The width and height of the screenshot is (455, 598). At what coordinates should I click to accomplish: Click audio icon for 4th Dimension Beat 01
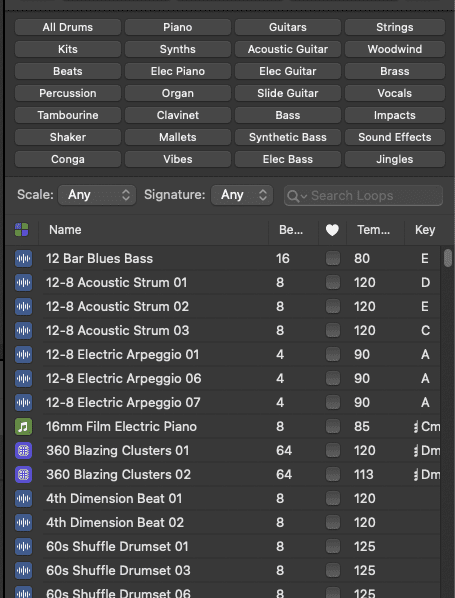click(23, 498)
